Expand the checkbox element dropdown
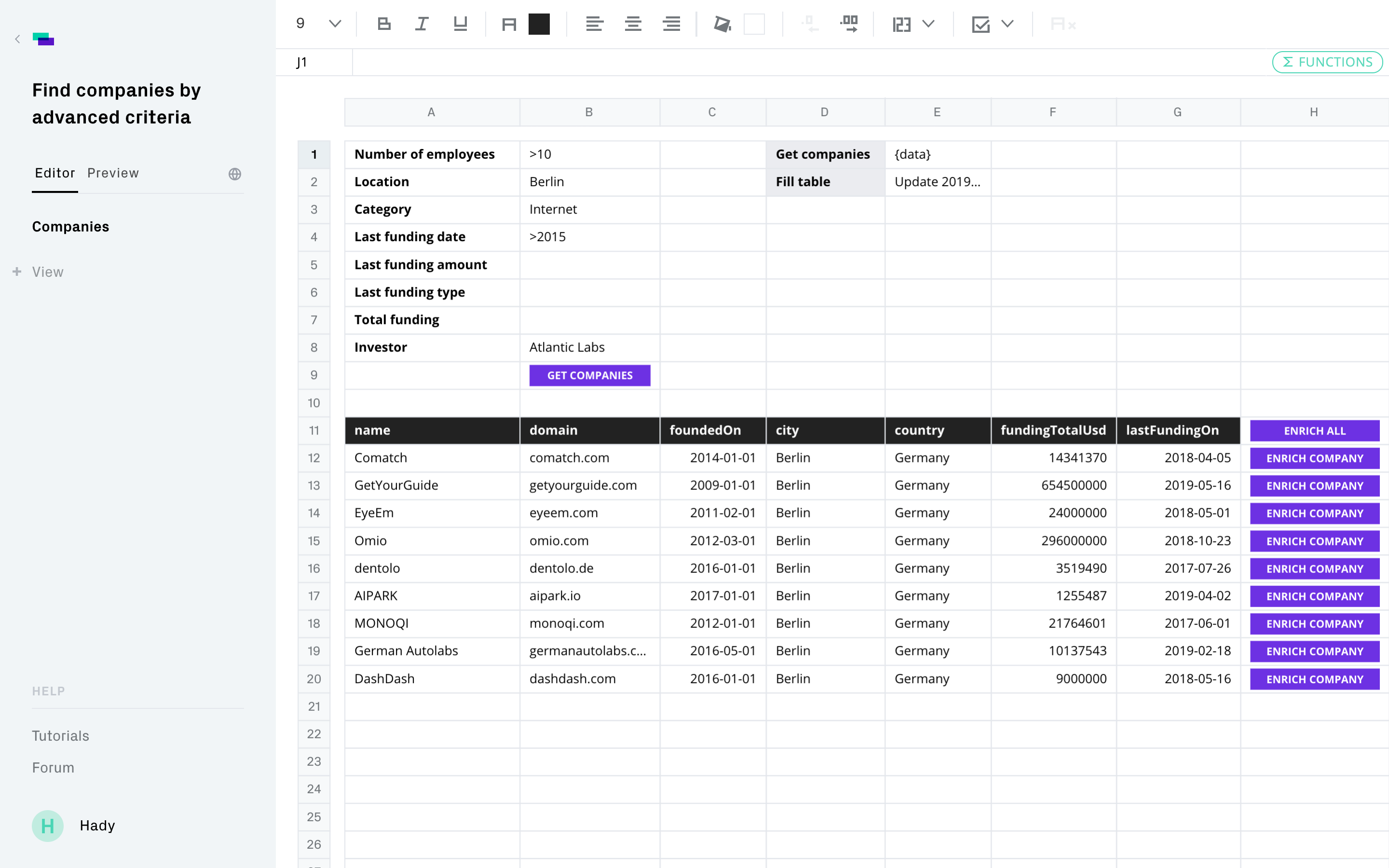The height and width of the screenshot is (868, 1389). pyautogui.click(x=1008, y=24)
